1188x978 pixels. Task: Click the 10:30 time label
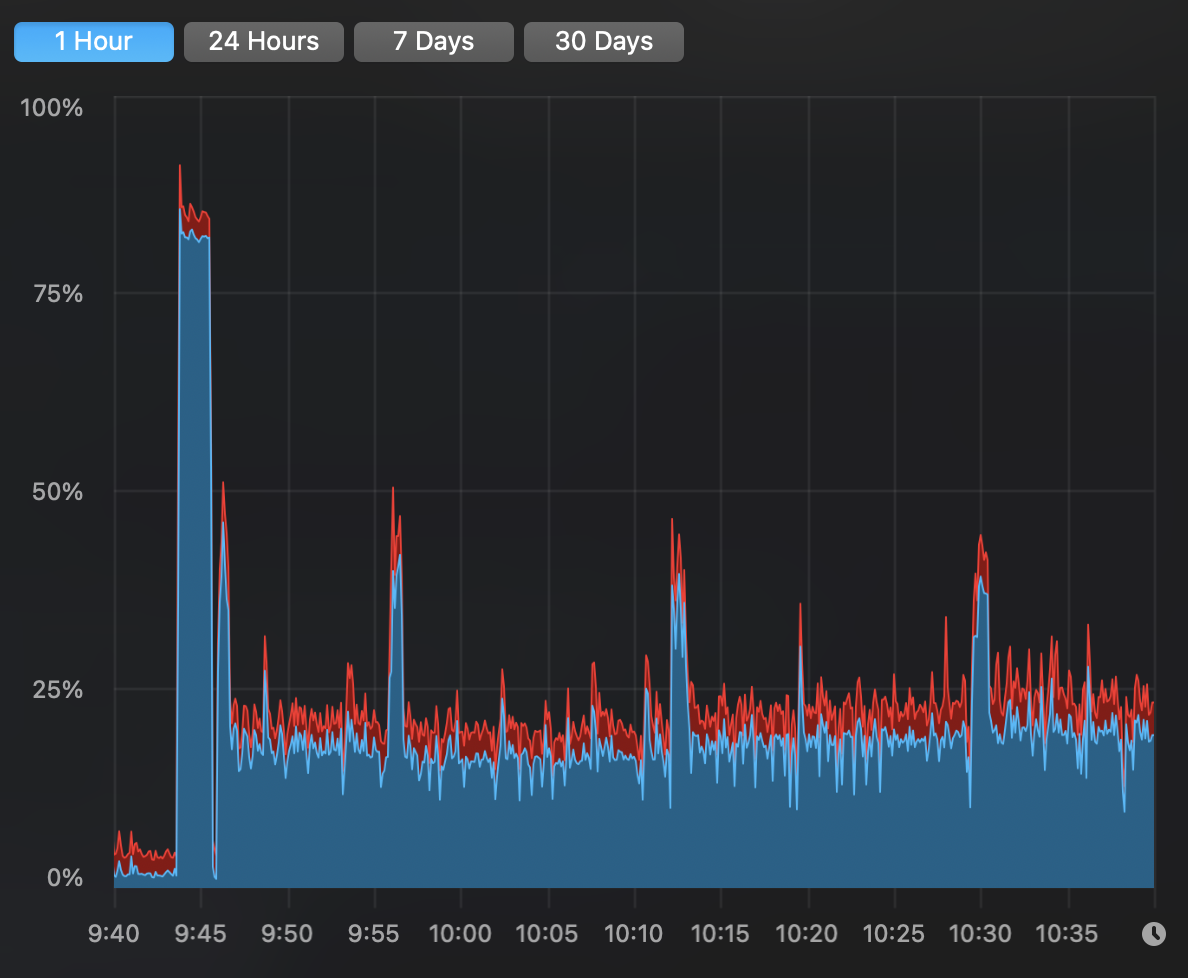pyautogui.click(x=980, y=933)
